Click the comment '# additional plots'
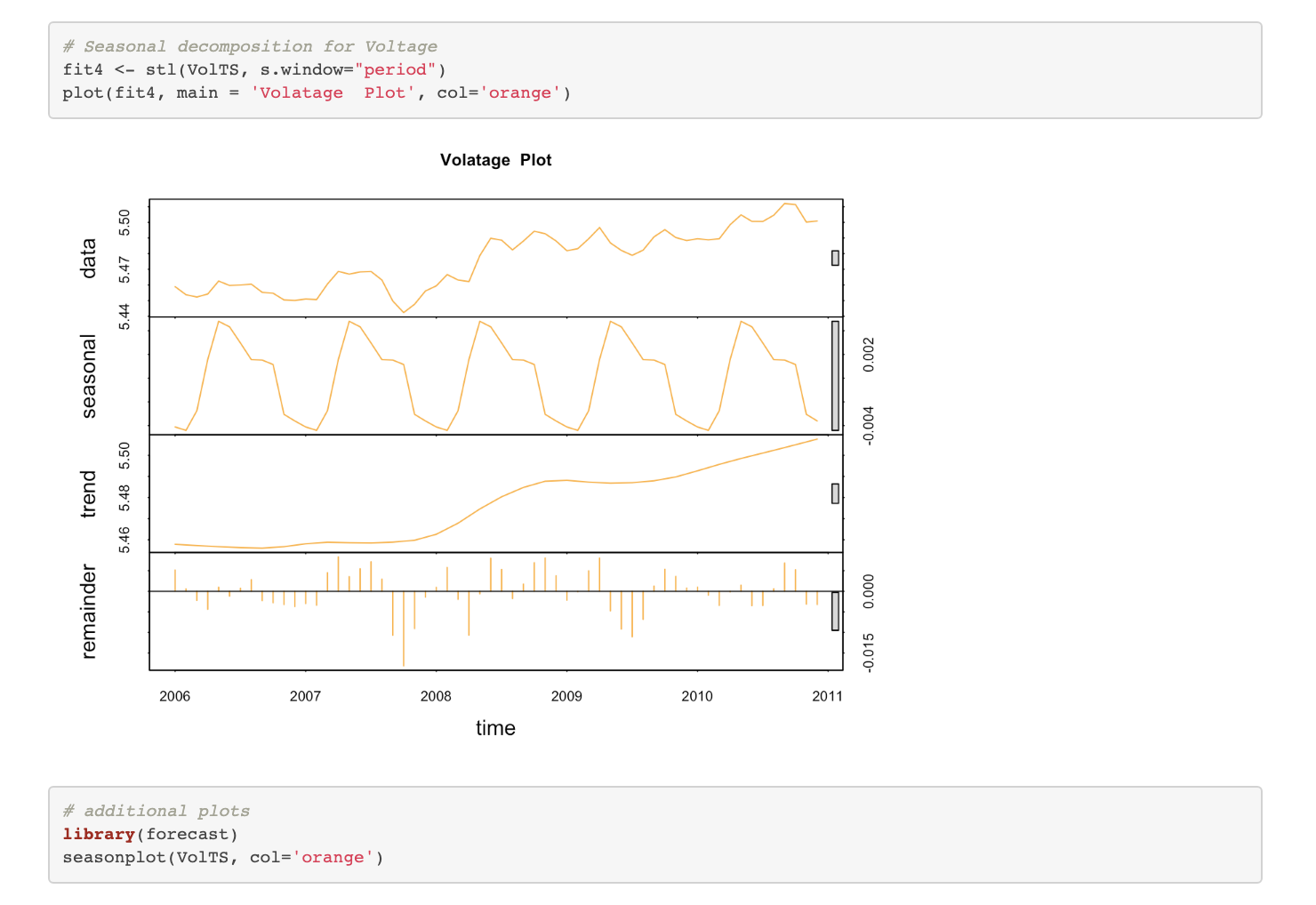1316x905 pixels. 156,811
